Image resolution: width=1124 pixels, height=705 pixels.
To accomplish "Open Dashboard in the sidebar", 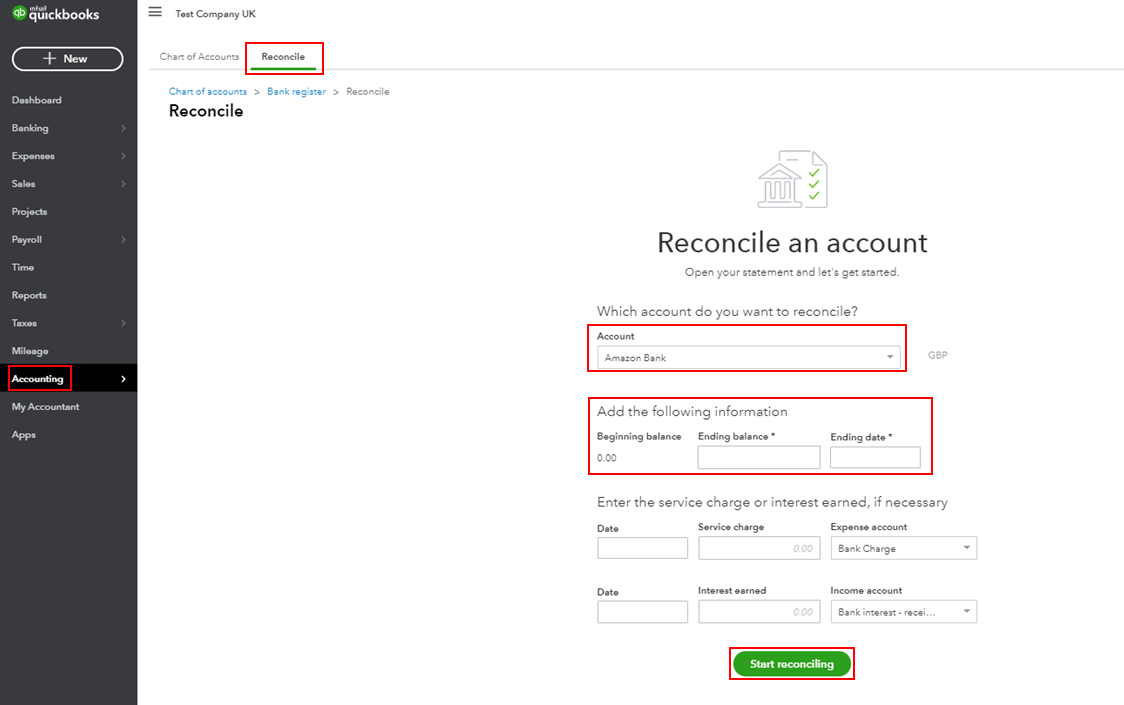I will (37, 100).
